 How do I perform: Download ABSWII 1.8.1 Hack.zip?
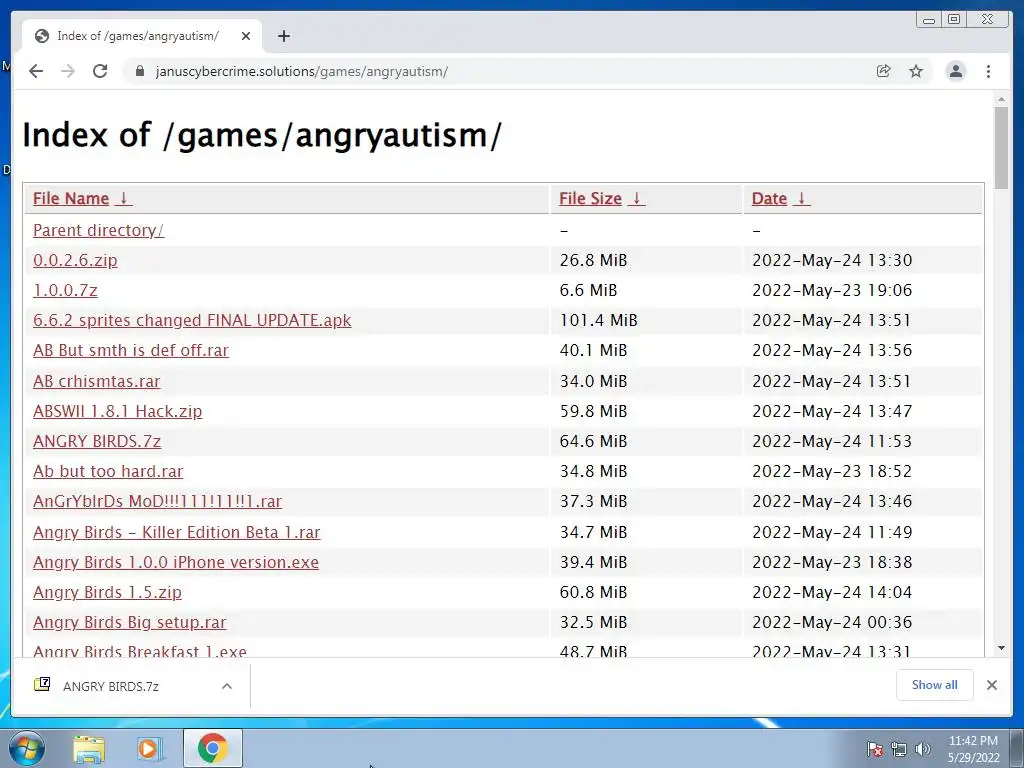(118, 411)
